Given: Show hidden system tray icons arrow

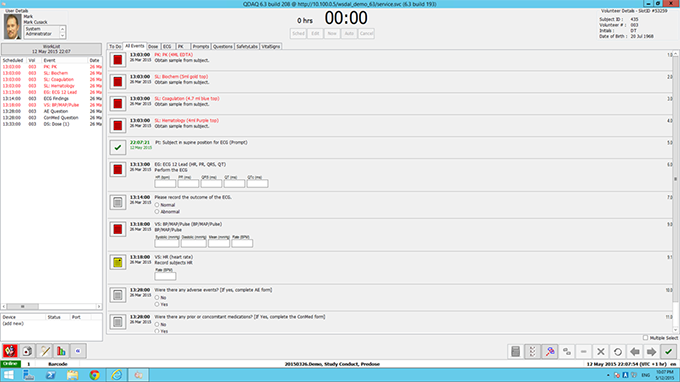Looking at the screenshot, I should click(x=608, y=375).
